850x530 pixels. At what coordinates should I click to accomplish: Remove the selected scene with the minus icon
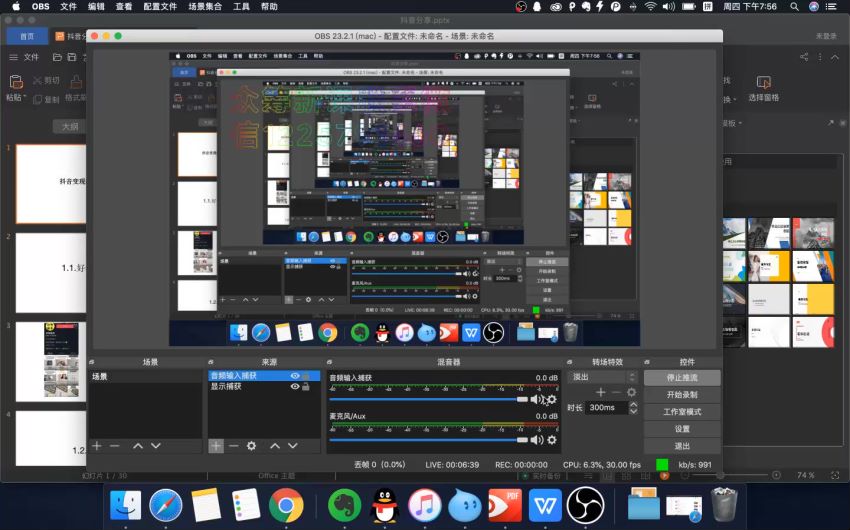pyautogui.click(x=114, y=445)
